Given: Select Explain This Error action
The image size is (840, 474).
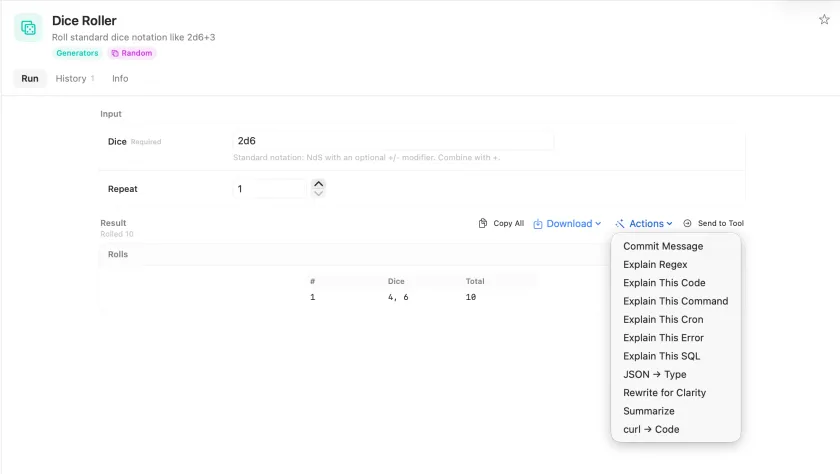Looking at the screenshot, I should click(x=676, y=338).
